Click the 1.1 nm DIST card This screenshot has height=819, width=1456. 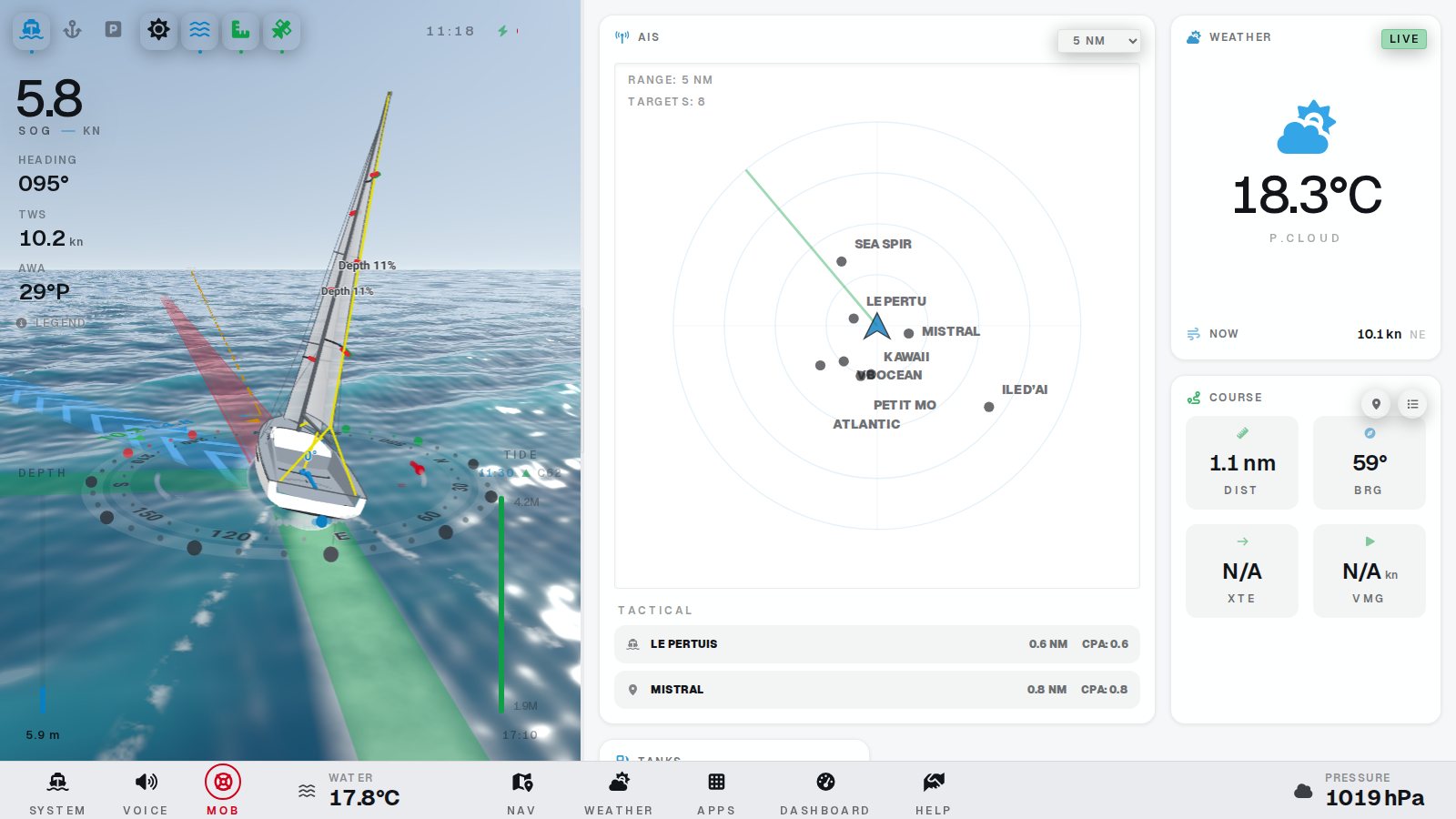point(1242,462)
